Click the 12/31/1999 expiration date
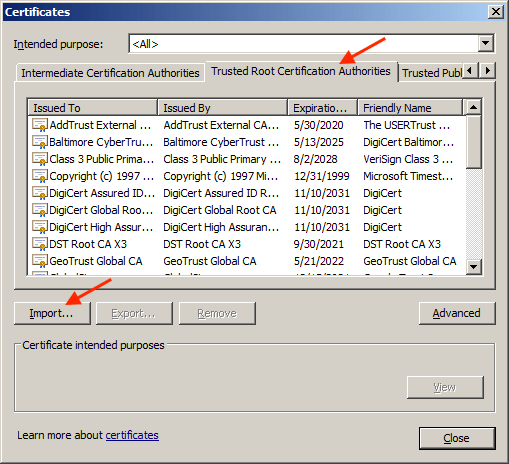The image size is (509, 464). [x=322, y=176]
